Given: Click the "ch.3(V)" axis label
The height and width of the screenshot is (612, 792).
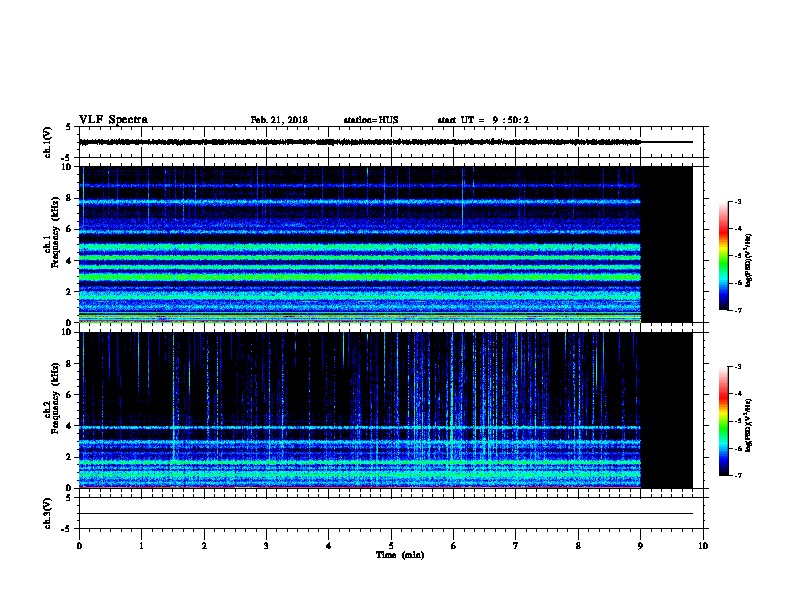Looking at the screenshot, I should pos(47,513).
